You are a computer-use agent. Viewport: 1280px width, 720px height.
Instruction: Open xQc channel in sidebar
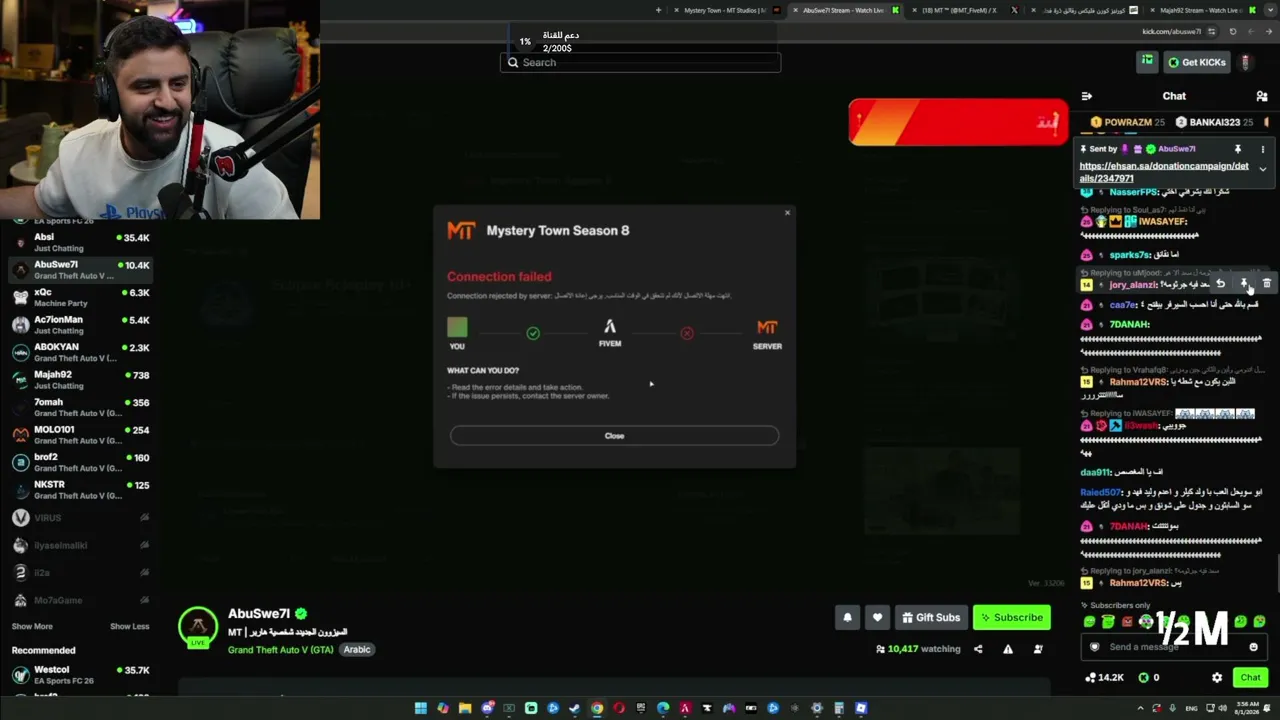pos(80,298)
